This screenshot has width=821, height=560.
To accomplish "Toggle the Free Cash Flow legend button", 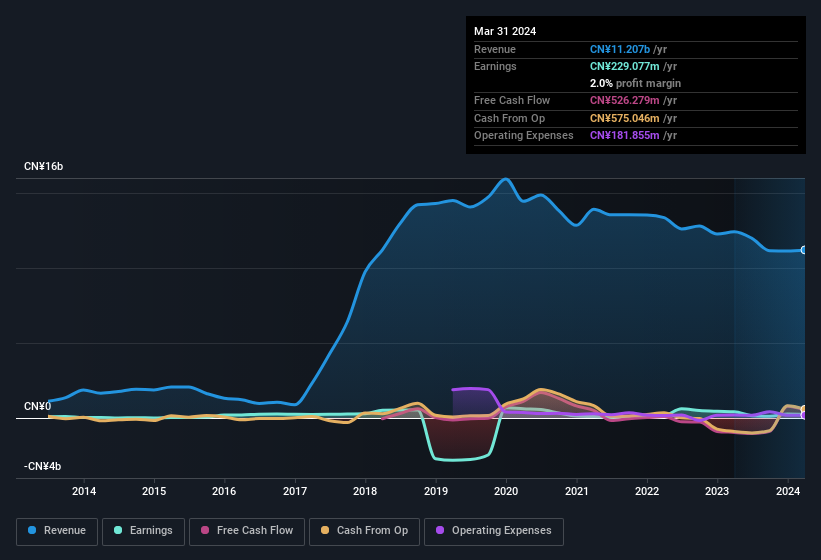I will pos(247,531).
